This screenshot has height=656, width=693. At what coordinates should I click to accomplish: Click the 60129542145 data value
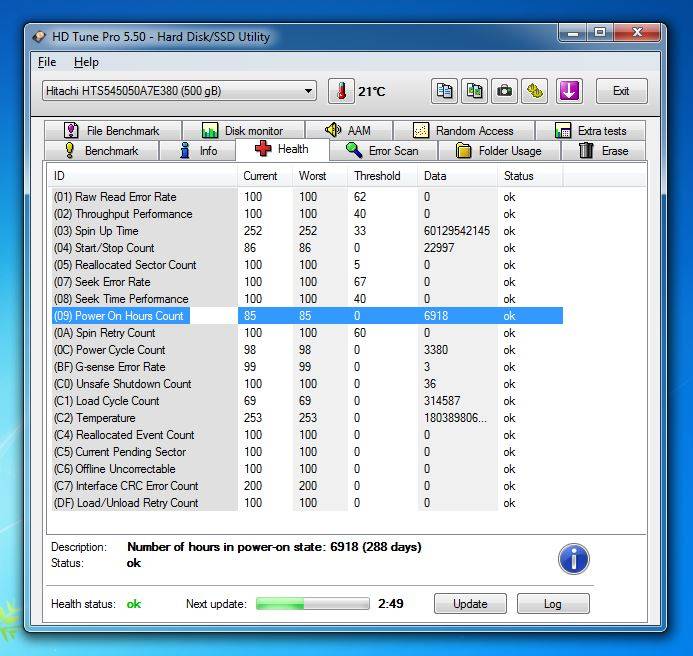click(457, 231)
